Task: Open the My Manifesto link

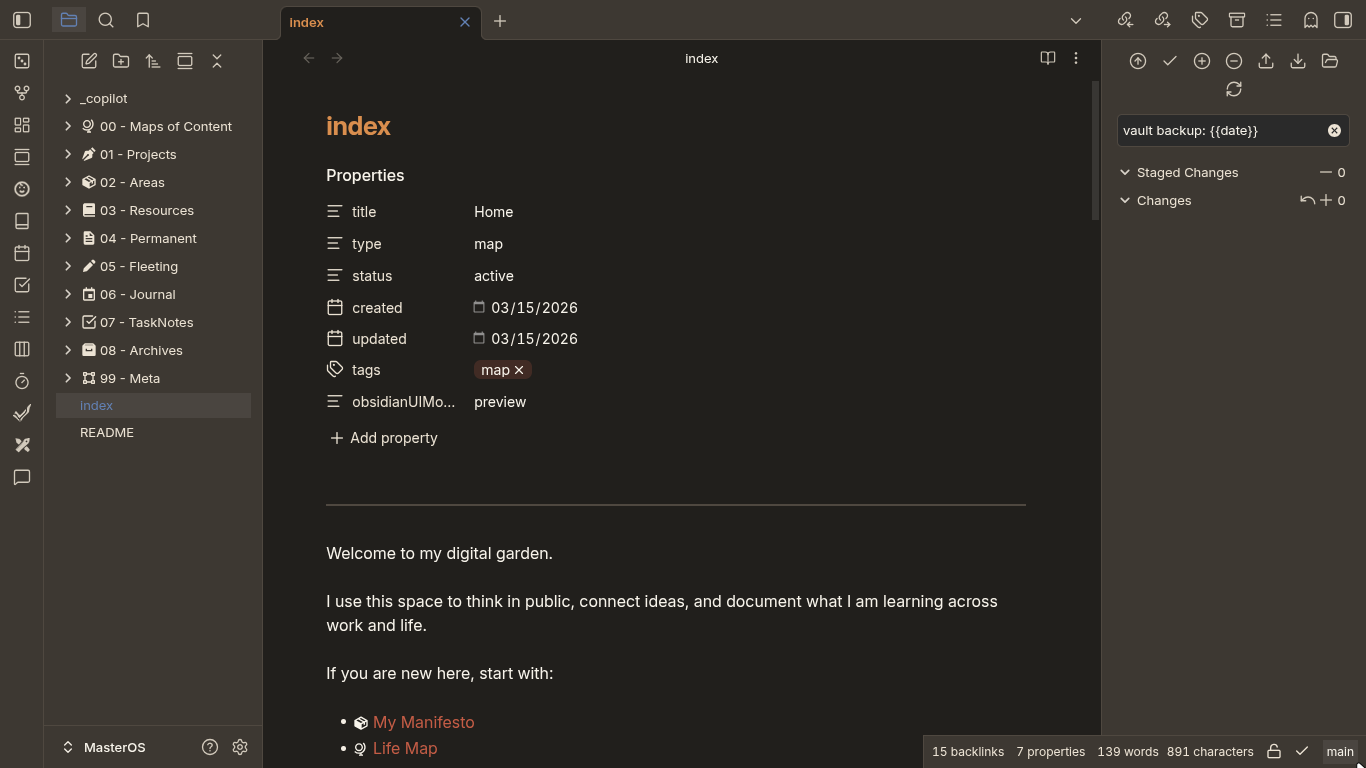Action: coord(423,722)
